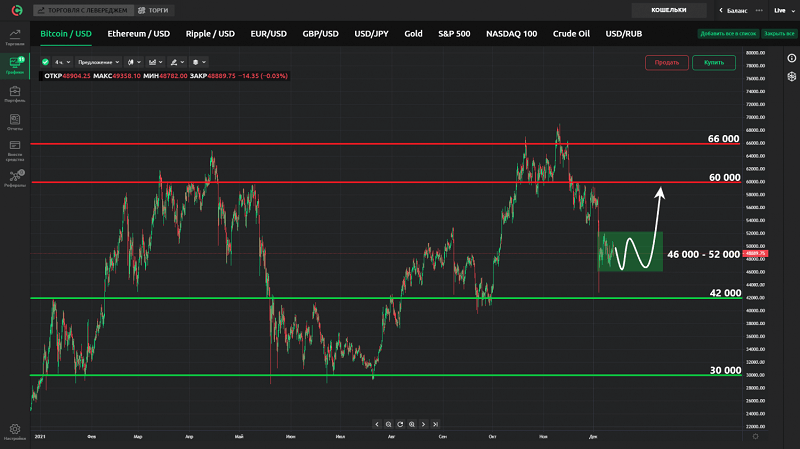Click the red Продать sell button
Image resolution: width=800 pixels, height=449 pixels.
[666, 62]
